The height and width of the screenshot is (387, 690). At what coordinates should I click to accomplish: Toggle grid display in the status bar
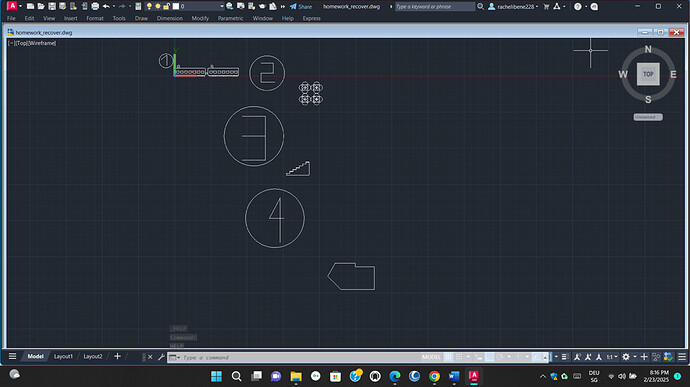pos(448,357)
